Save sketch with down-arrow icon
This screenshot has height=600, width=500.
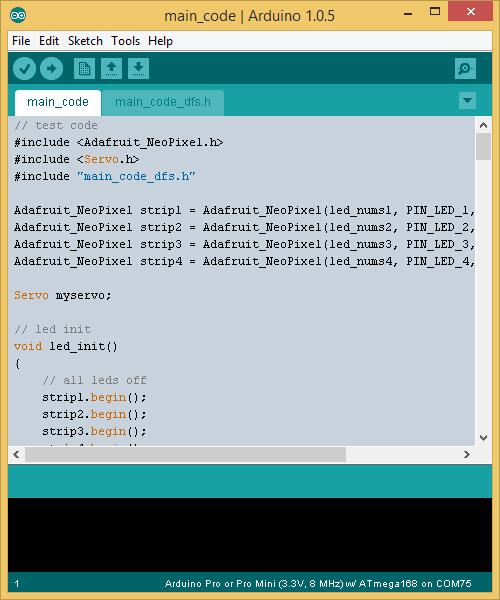click(138, 69)
